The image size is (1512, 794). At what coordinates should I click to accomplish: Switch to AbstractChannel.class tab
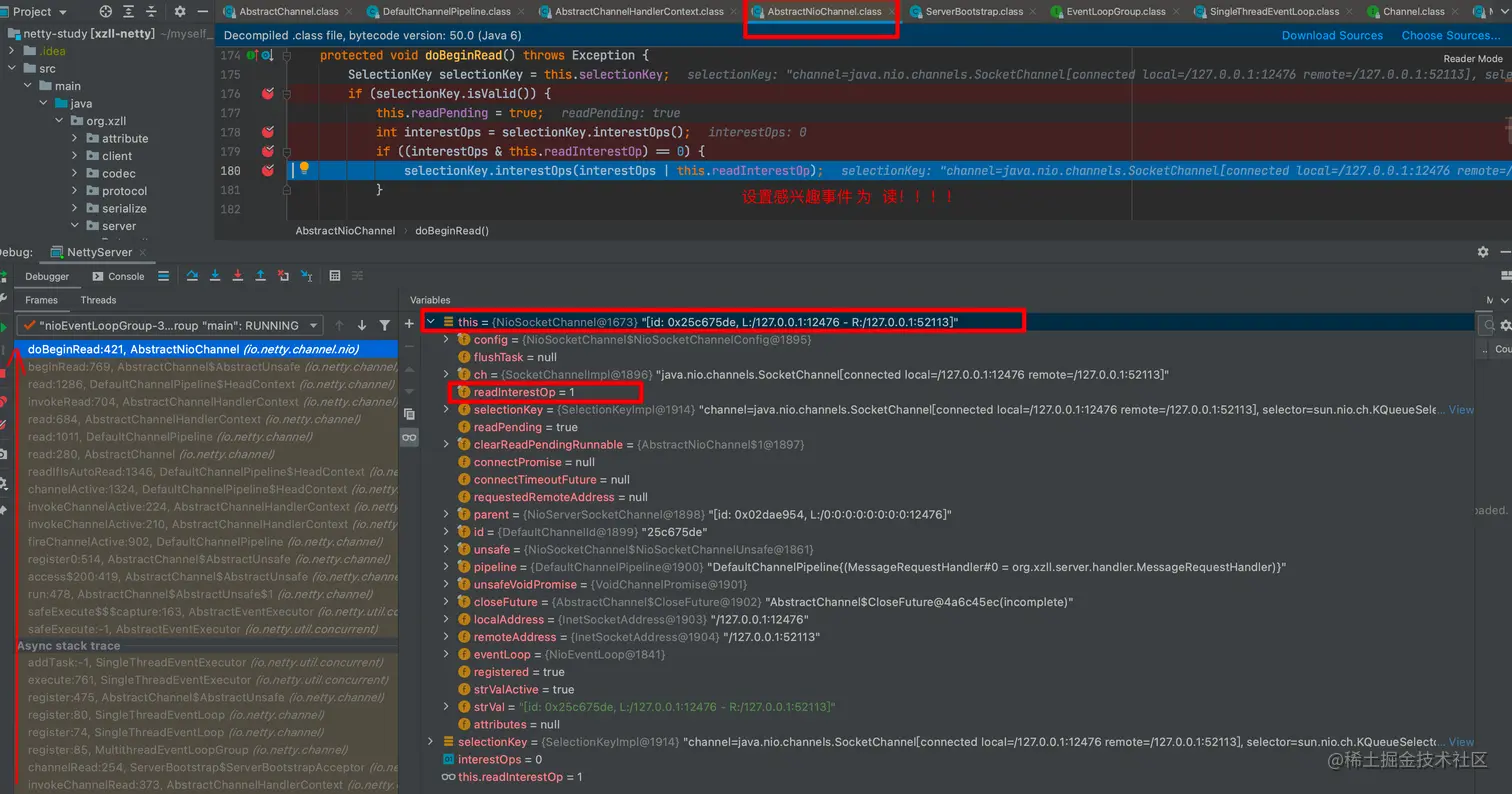click(290, 11)
